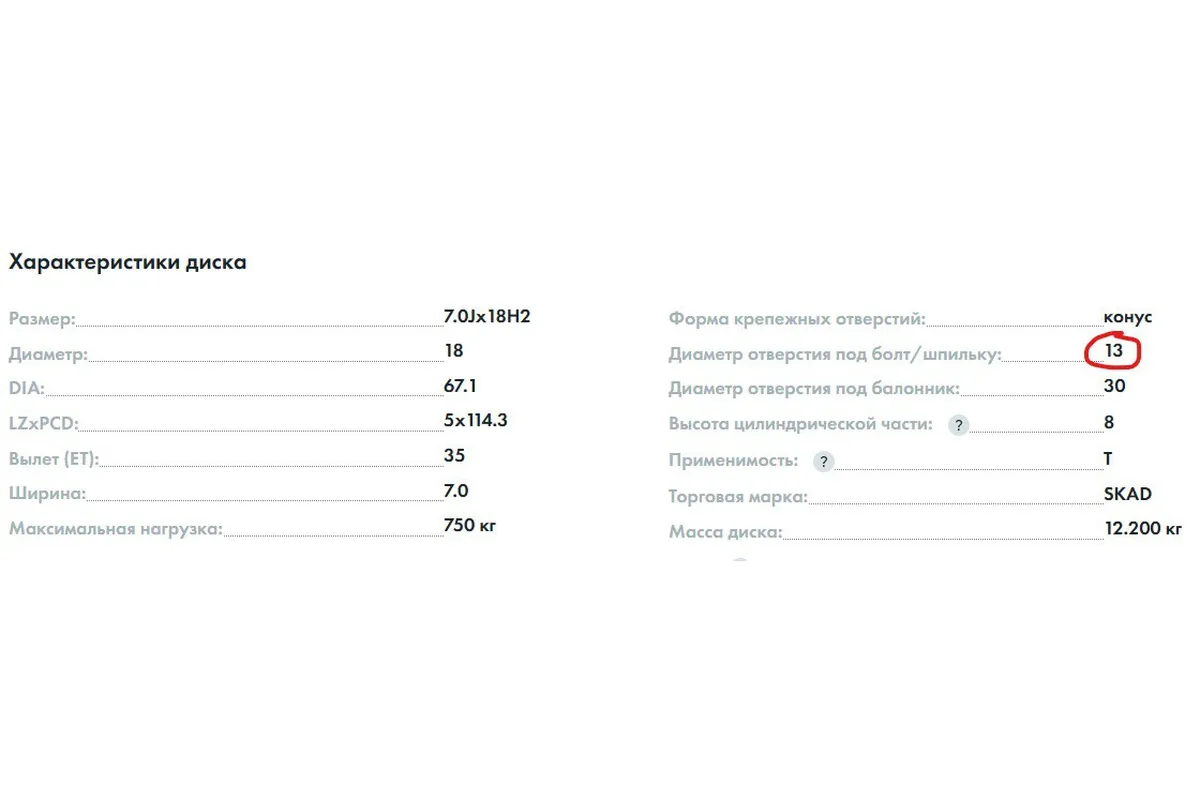Click the LZxPCD value 5x114.3
Viewport: 1200px width, 800px height.
[x=476, y=420]
